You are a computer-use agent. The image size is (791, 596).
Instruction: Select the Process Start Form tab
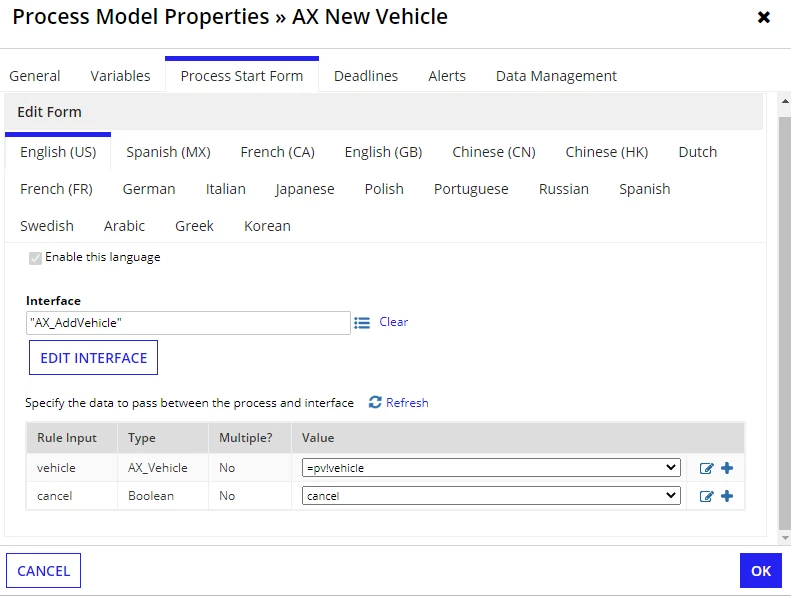(x=242, y=76)
